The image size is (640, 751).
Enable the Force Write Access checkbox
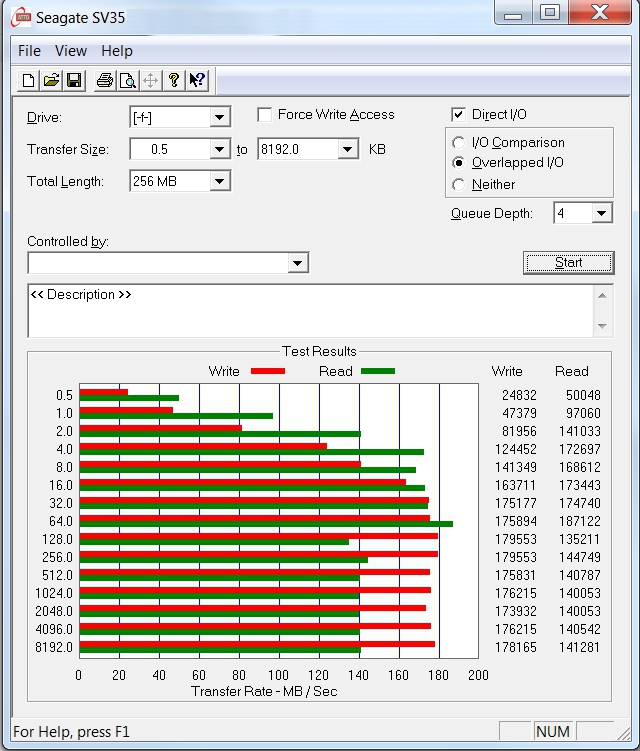click(265, 115)
